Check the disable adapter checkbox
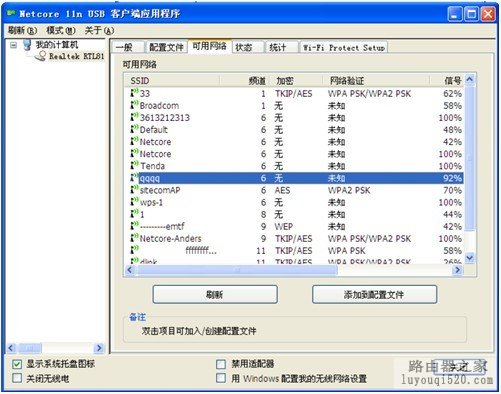 pos(221,364)
